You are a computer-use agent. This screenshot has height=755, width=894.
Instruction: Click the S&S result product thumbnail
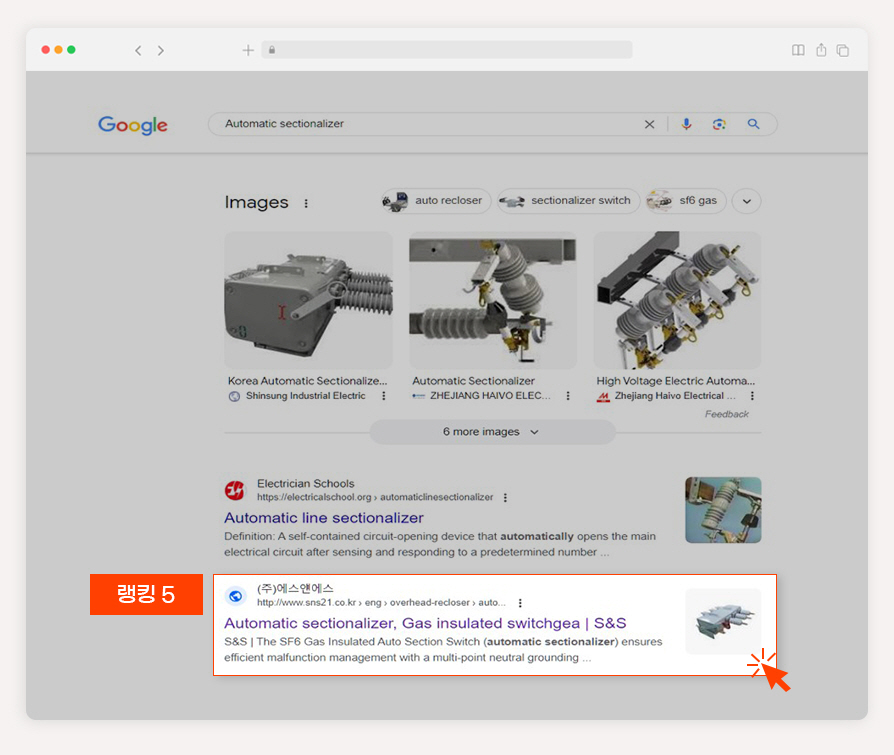click(723, 621)
